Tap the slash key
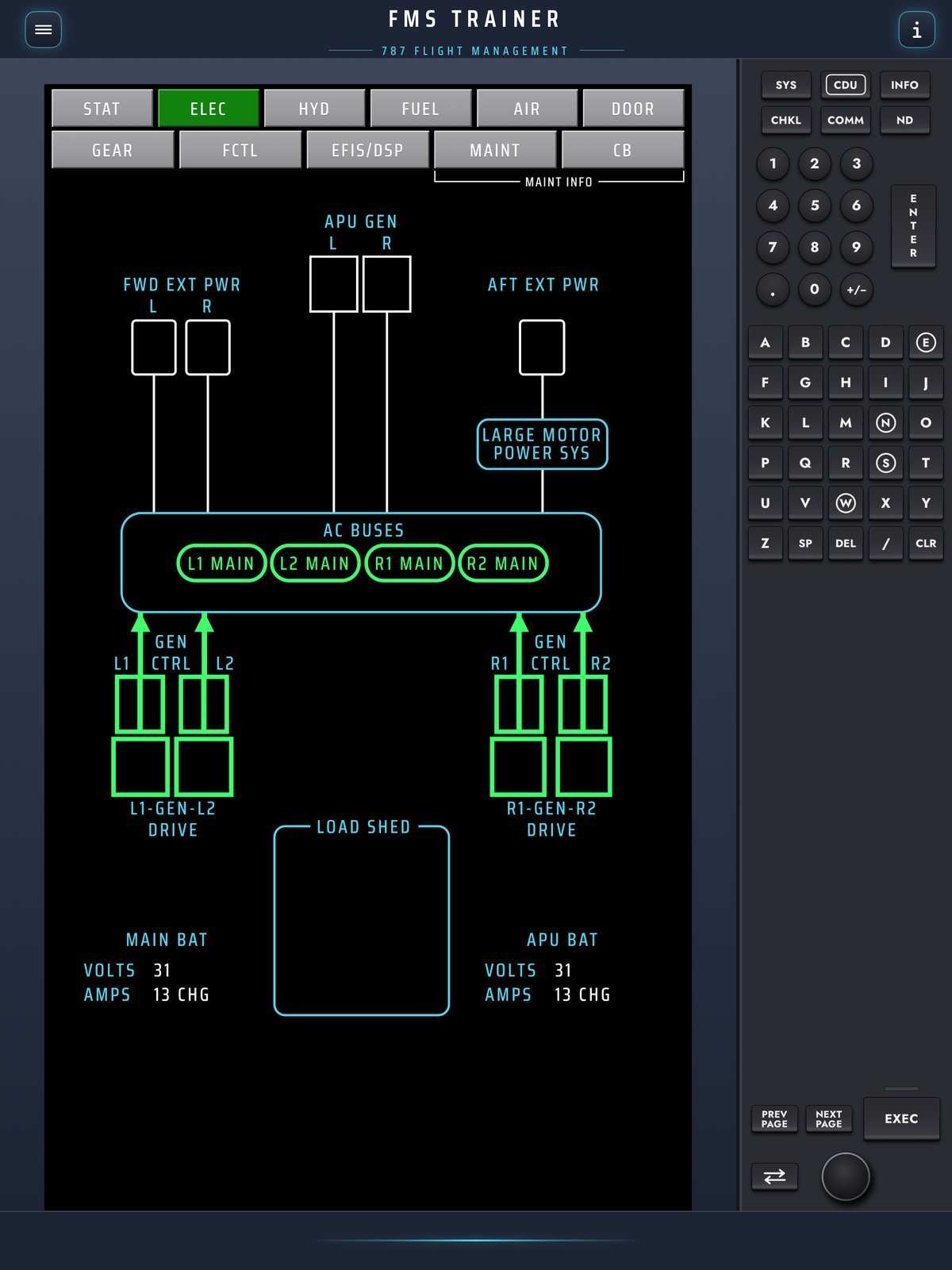This screenshot has width=952, height=1270. 885,543
